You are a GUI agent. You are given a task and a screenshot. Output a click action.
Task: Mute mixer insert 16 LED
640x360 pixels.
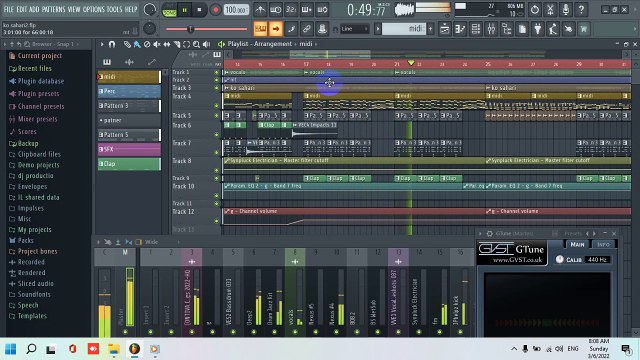point(460,332)
